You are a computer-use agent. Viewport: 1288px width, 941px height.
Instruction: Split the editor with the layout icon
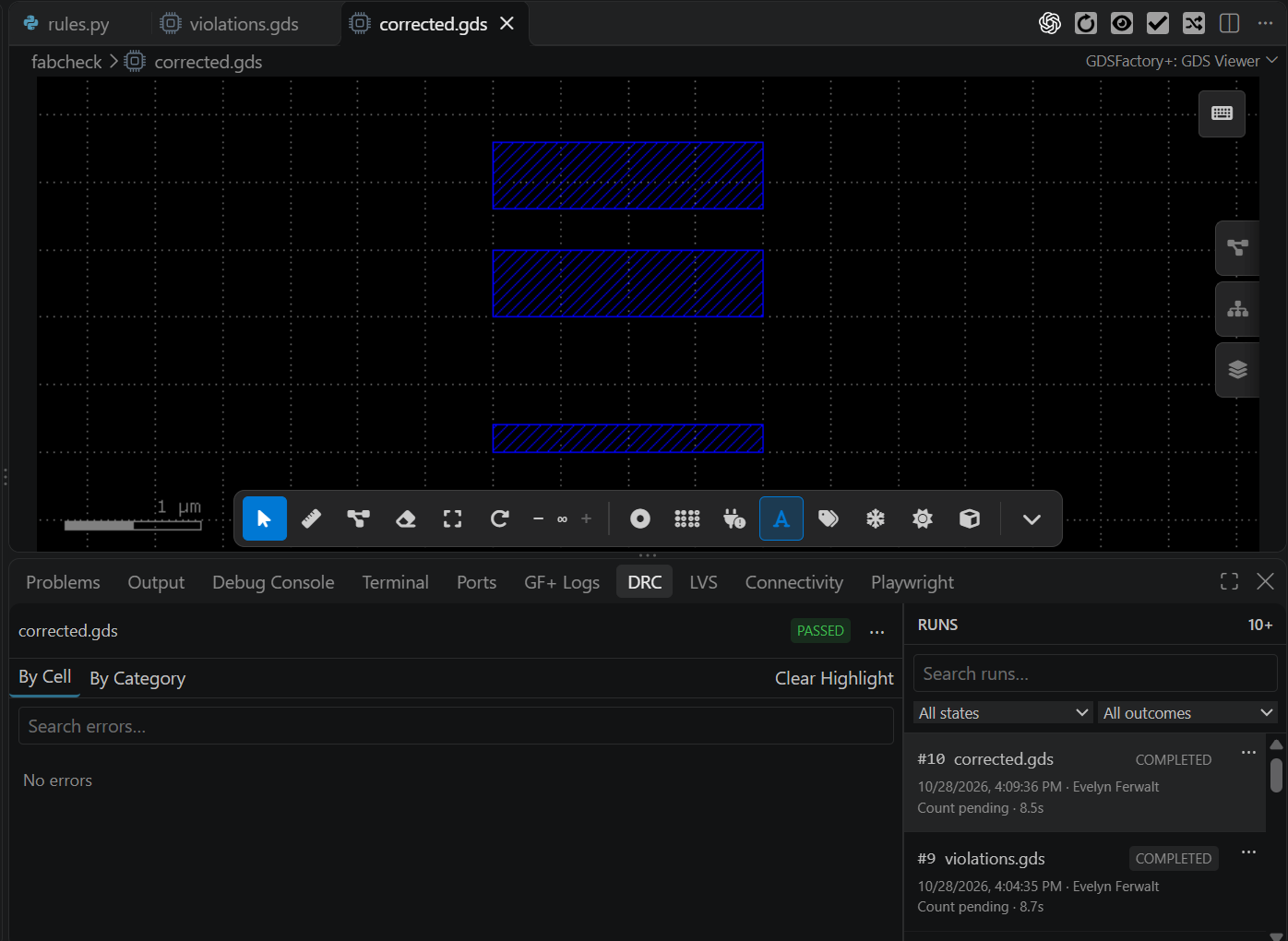[1230, 23]
